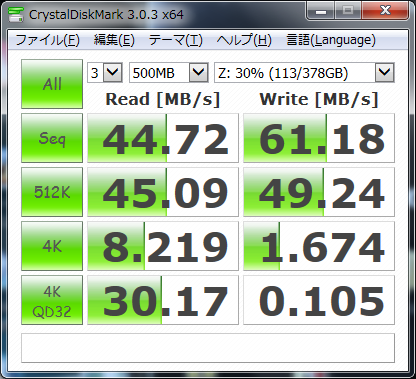Image resolution: width=416 pixels, height=379 pixels.
Task: Minimize the CrystalDiskMark window
Action: coord(321,12)
